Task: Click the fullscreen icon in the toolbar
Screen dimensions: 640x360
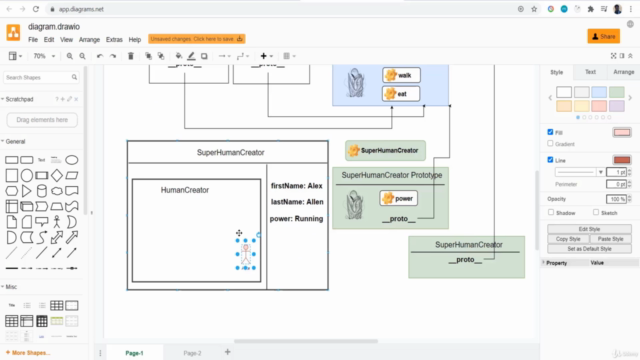Action: click(x=613, y=56)
